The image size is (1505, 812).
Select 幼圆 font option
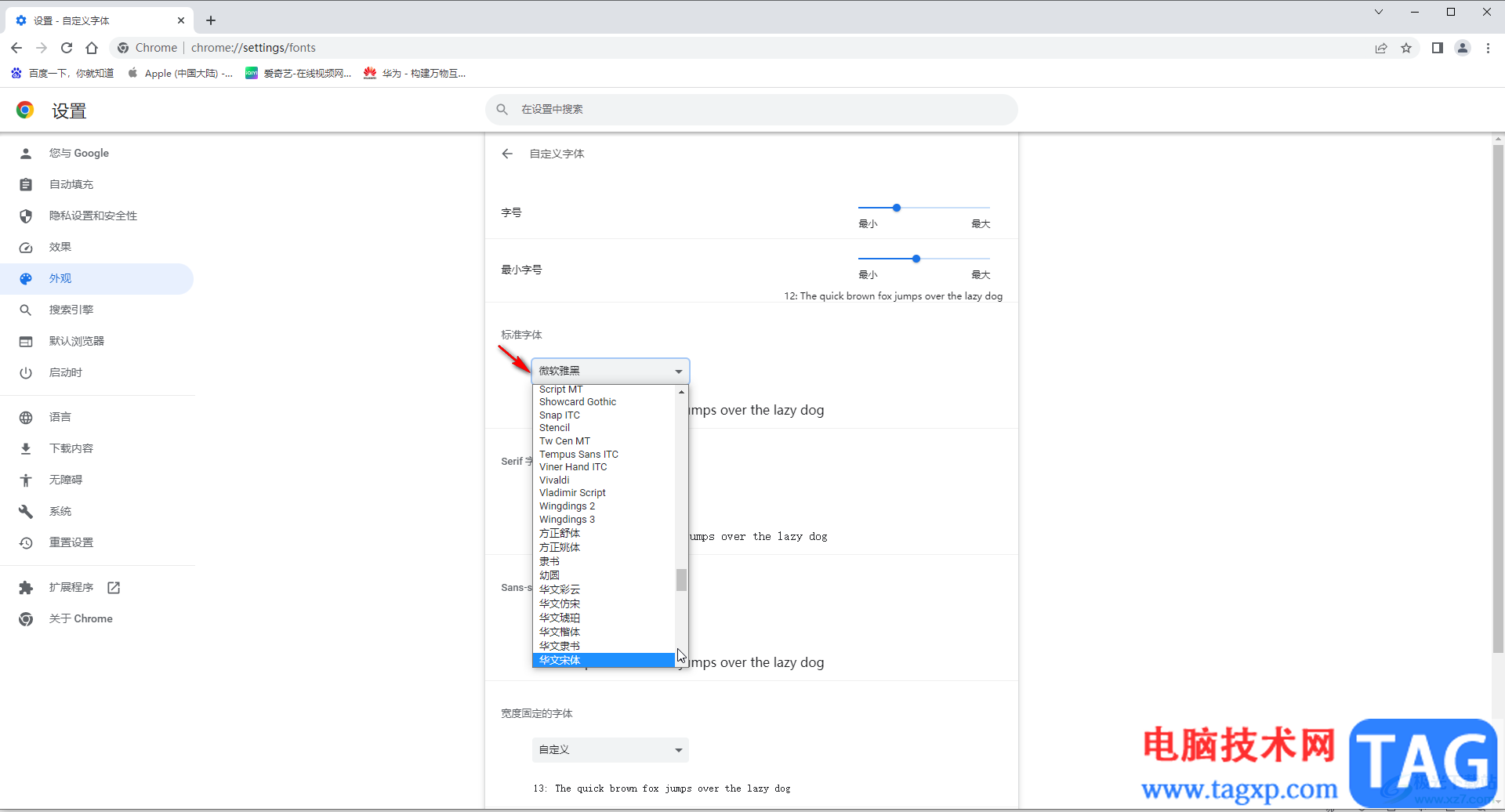(604, 575)
